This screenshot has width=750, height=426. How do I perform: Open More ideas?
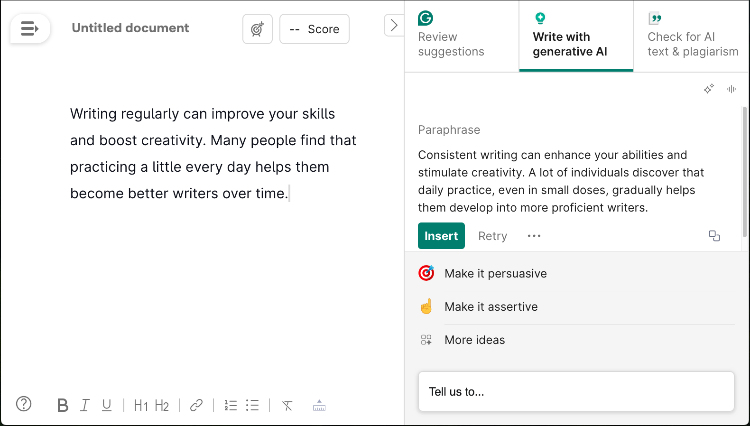[x=576, y=340]
